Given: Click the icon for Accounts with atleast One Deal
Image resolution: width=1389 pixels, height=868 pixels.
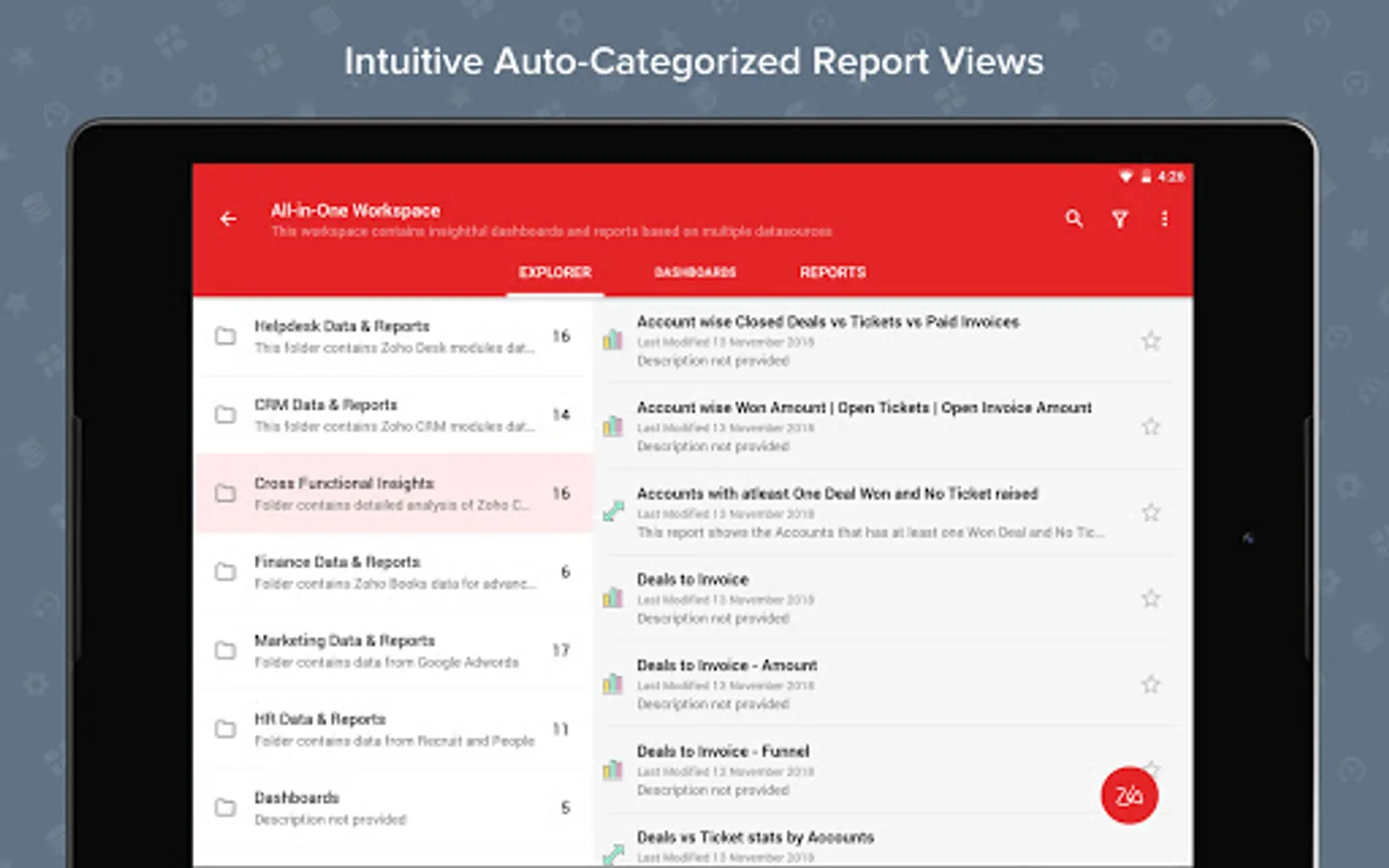Looking at the screenshot, I should click(613, 511).
